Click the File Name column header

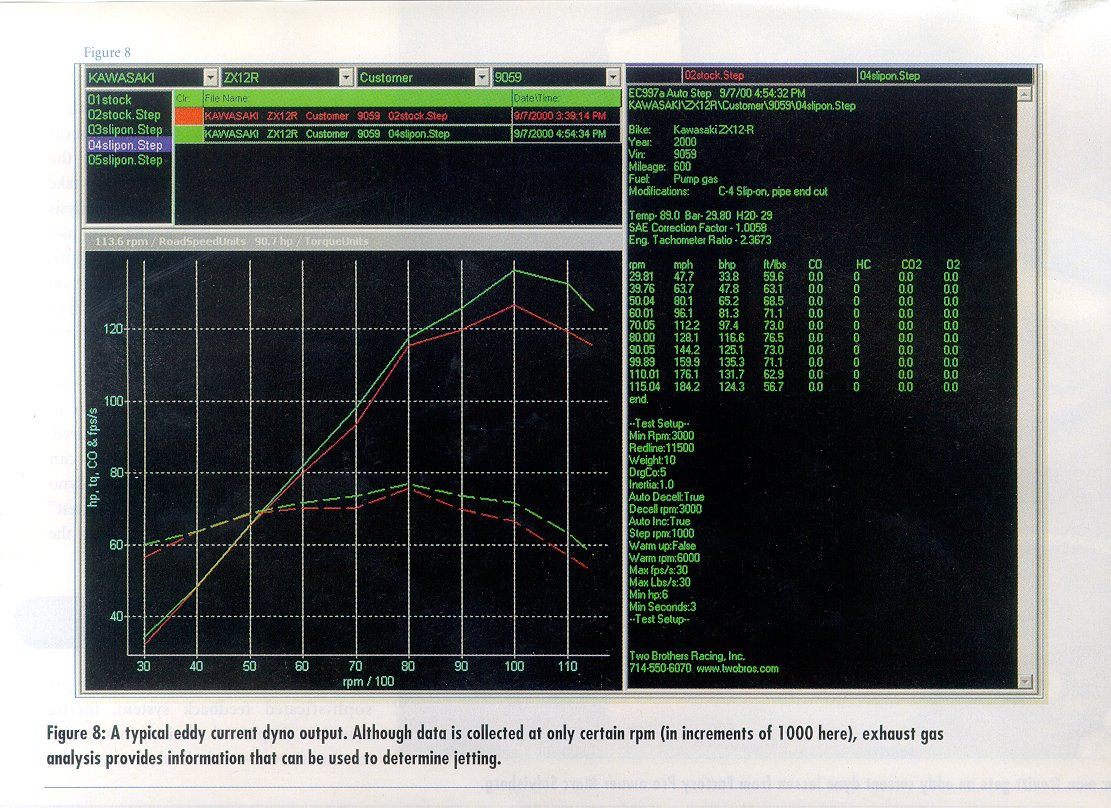[x=357, y=99]
